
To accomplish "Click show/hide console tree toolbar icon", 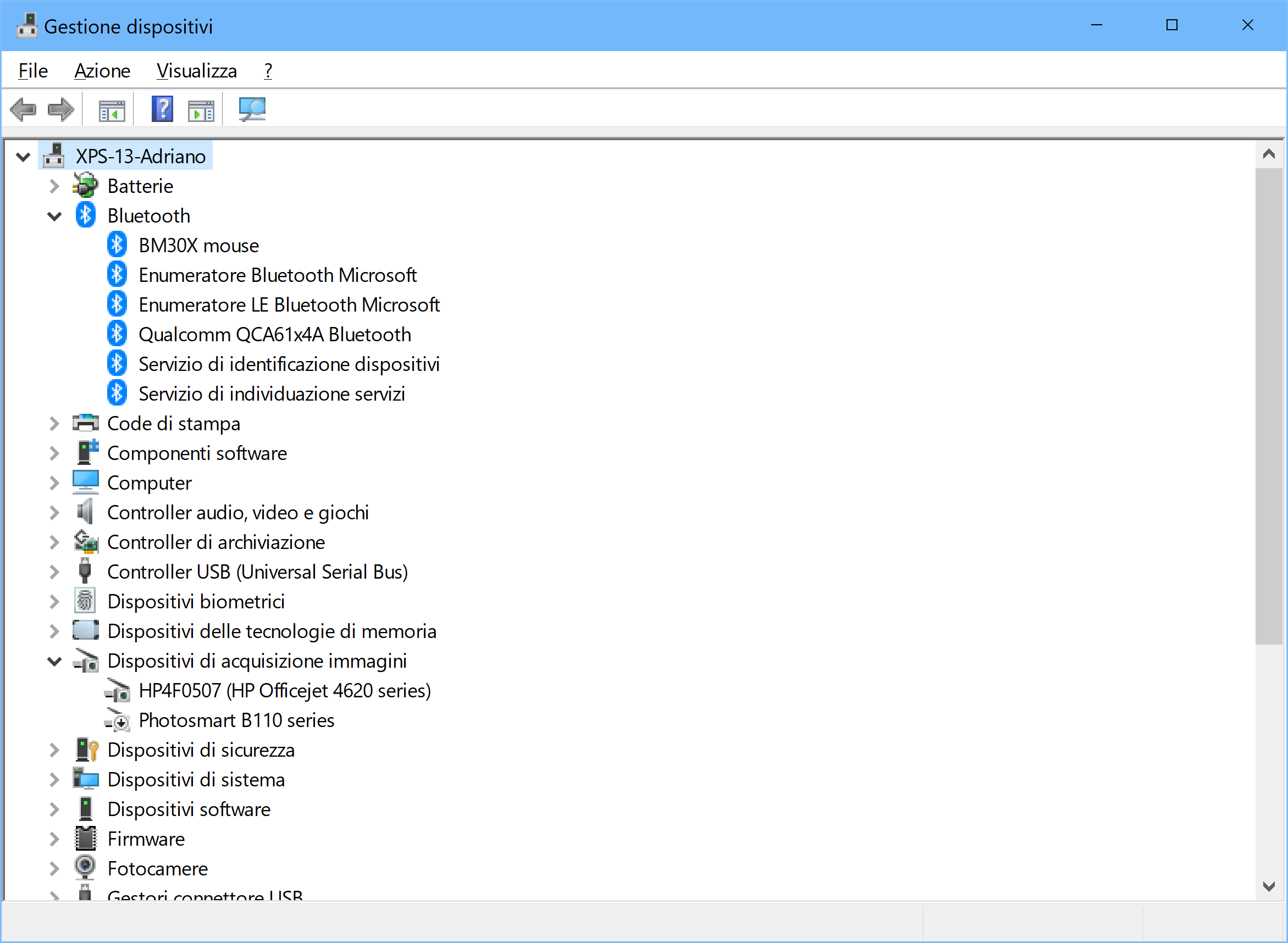I will point(112,110).
